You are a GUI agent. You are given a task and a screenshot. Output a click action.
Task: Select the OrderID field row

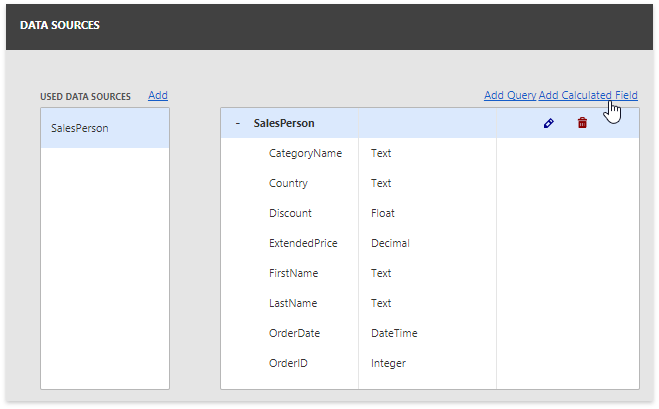point(288,363)
